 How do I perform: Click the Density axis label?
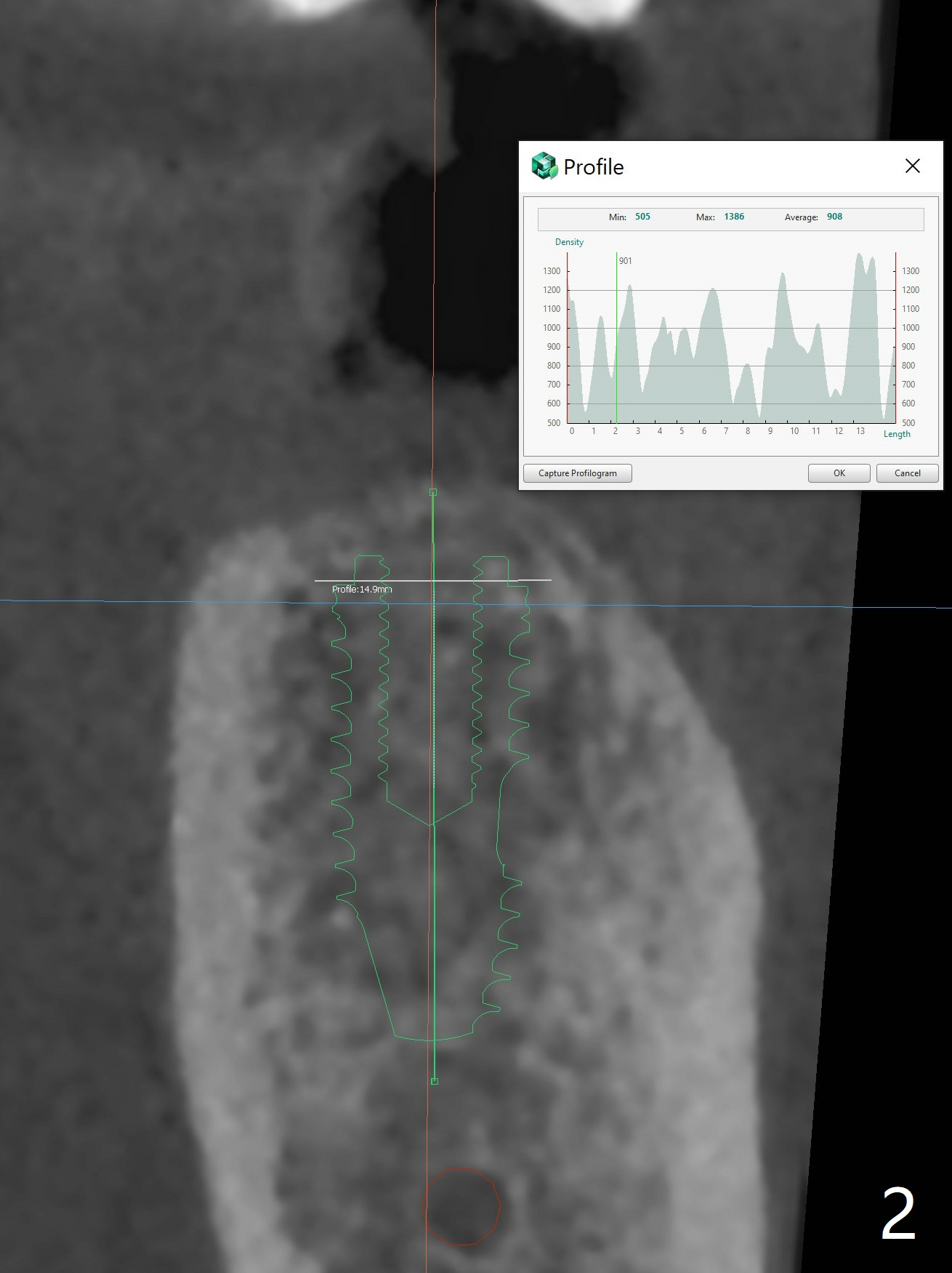pyautogui.click(x=569, y=242)
